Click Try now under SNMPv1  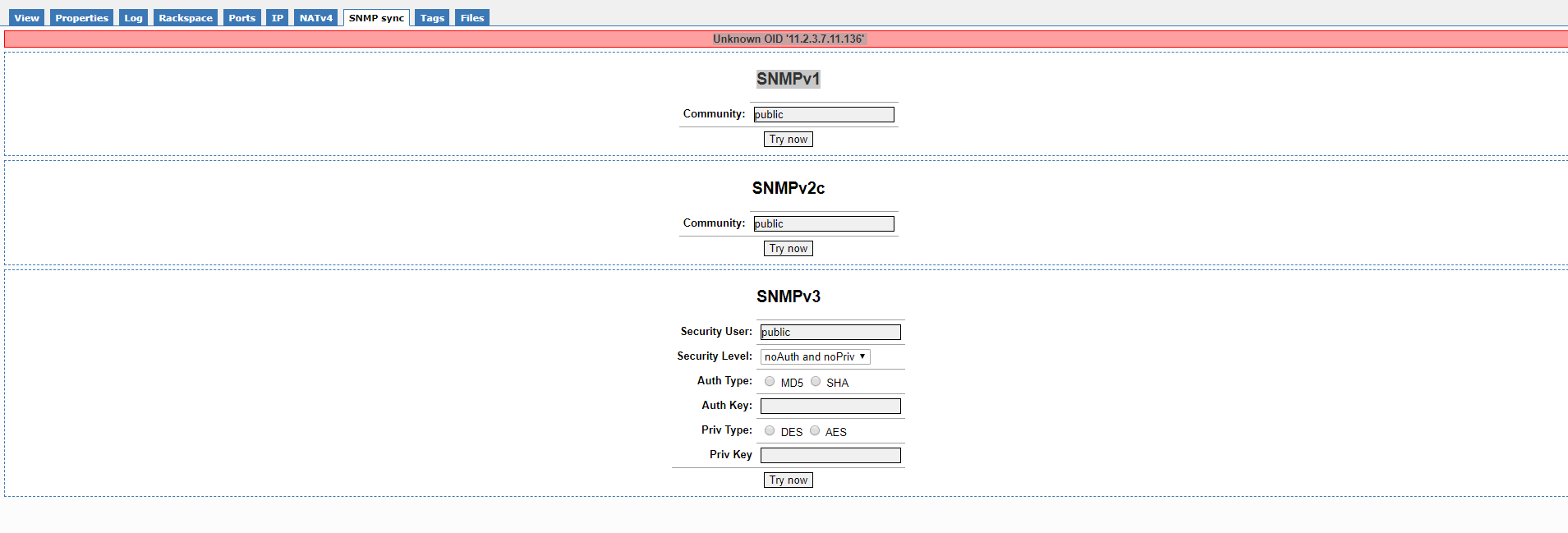tap(788, 140)
